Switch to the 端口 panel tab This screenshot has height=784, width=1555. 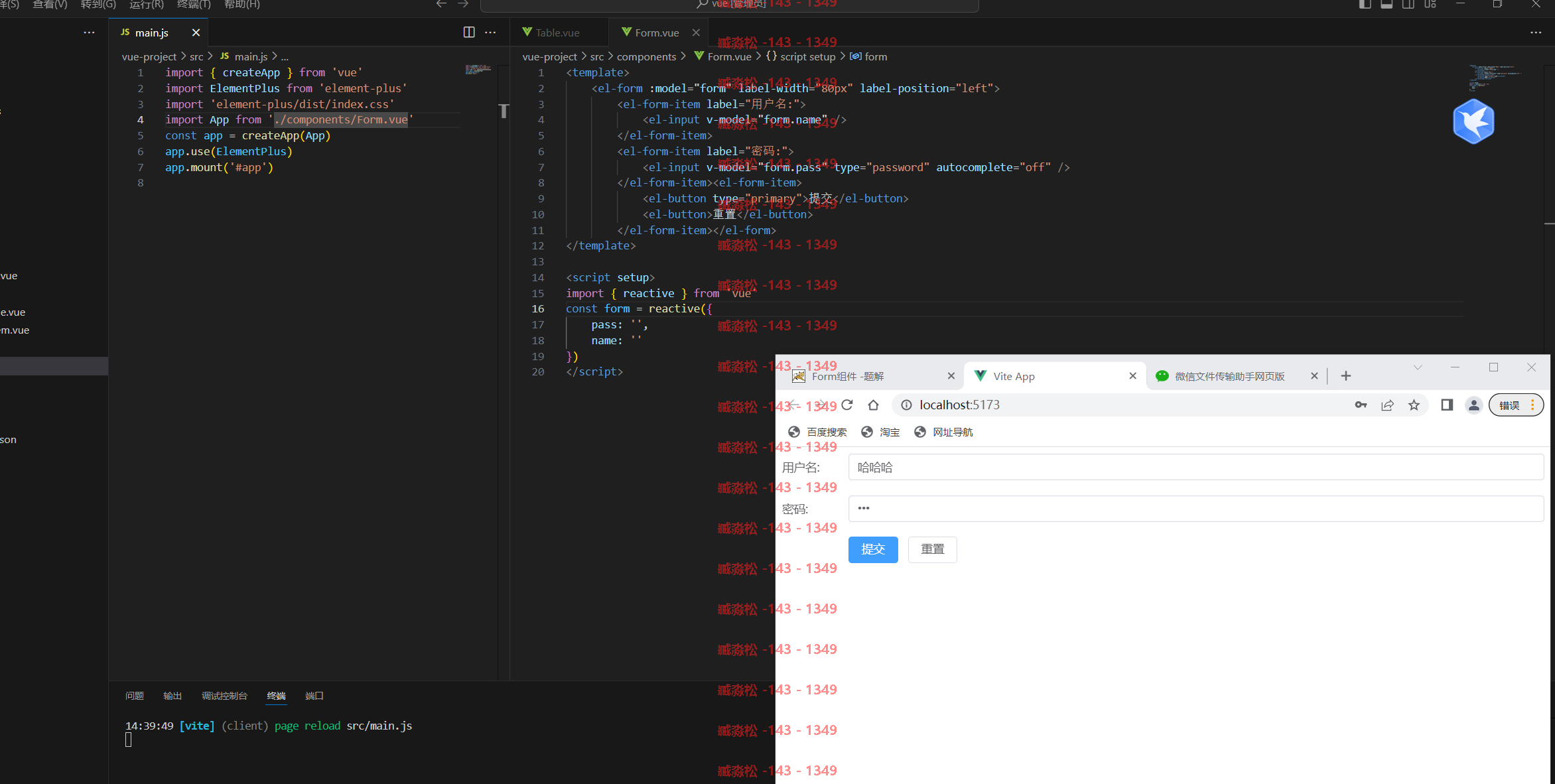point(314,696)
